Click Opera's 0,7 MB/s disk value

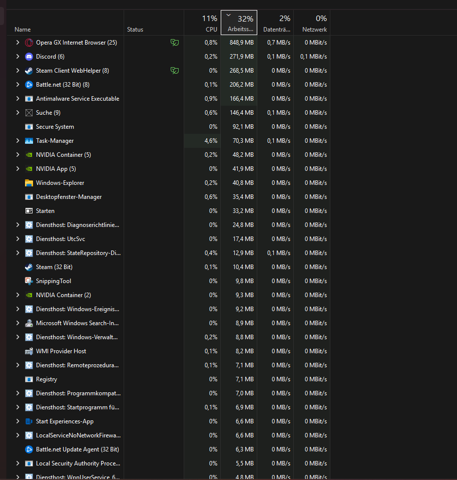point(278,43)
